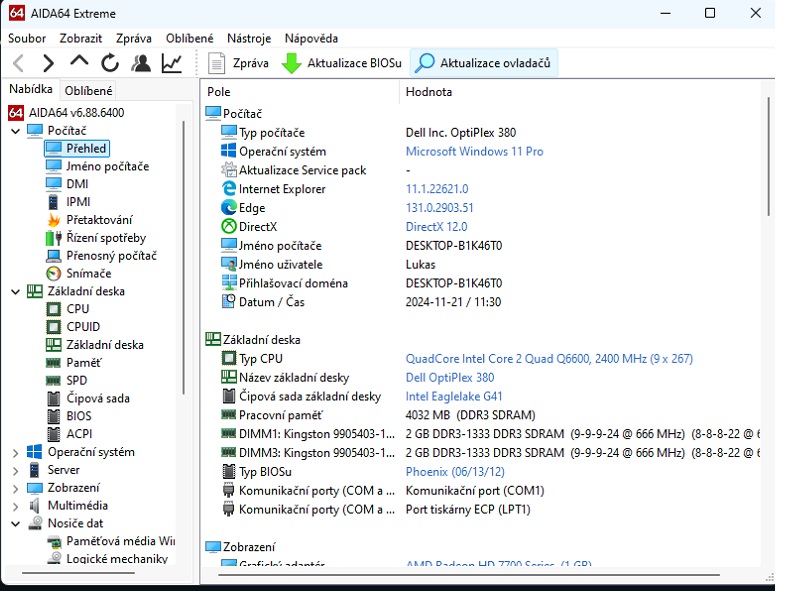
Task: Expand the Operační systém tree node
Action: (15, 453)
